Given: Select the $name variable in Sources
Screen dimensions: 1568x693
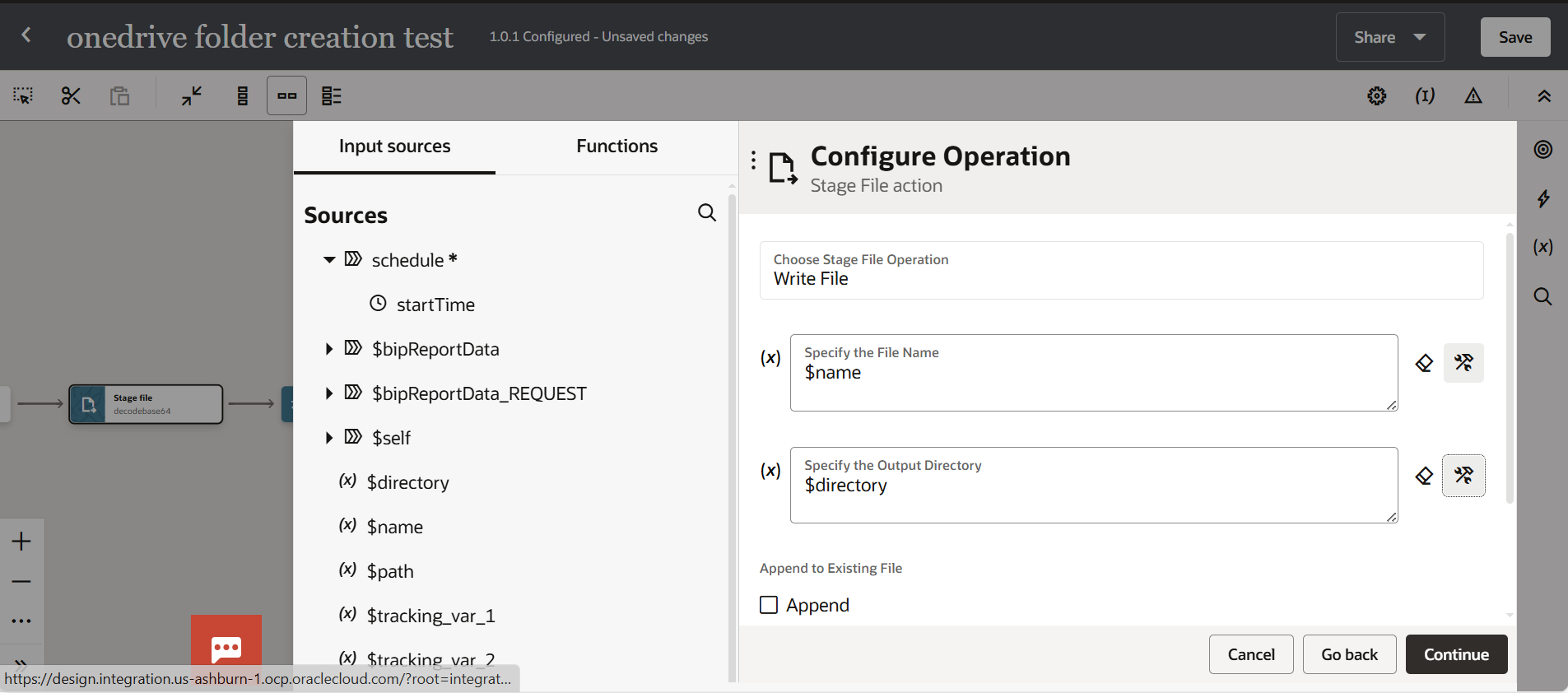Looking at the screenshot, I should tap(394, 527).
